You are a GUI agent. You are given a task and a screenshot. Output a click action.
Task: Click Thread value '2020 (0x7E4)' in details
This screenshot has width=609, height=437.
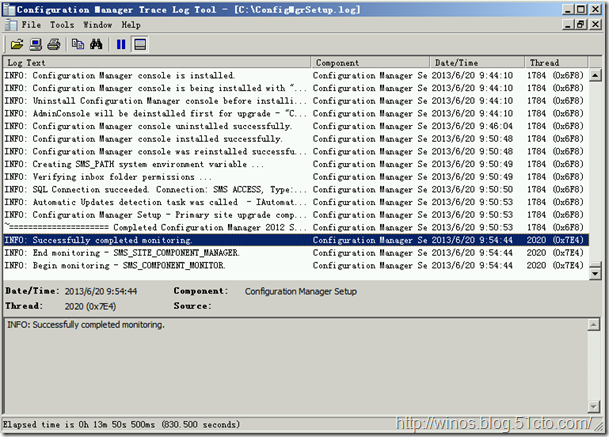[x=90, y=306]
